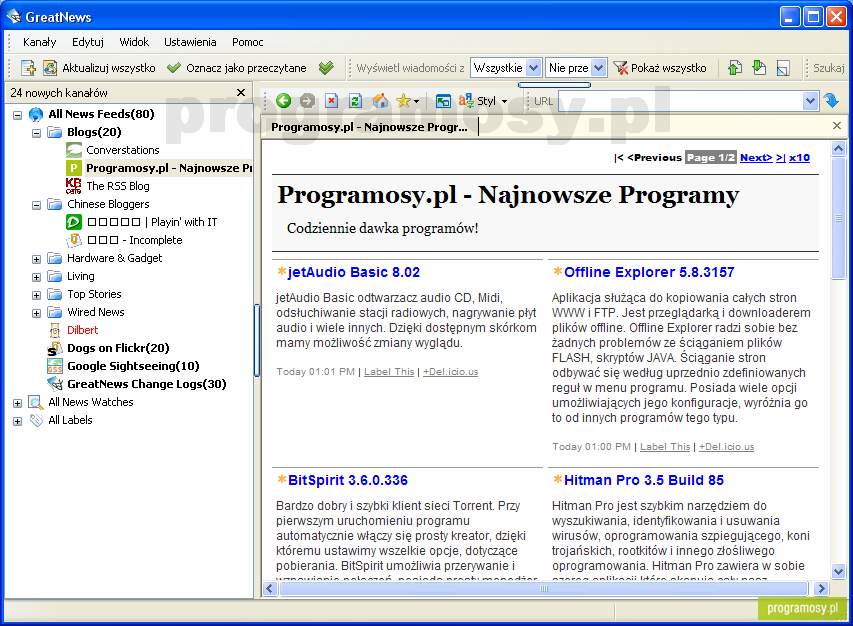This screenshot has height=626, width=853.
Task: Click the article pane scroll down arrow
Action: click(x=838, y=572)
